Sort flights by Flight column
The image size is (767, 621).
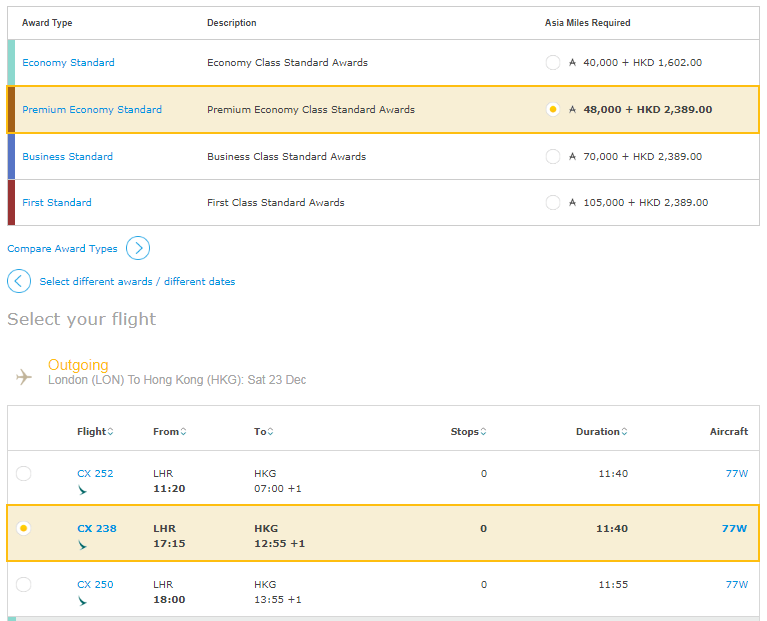[x=95, y=432]
